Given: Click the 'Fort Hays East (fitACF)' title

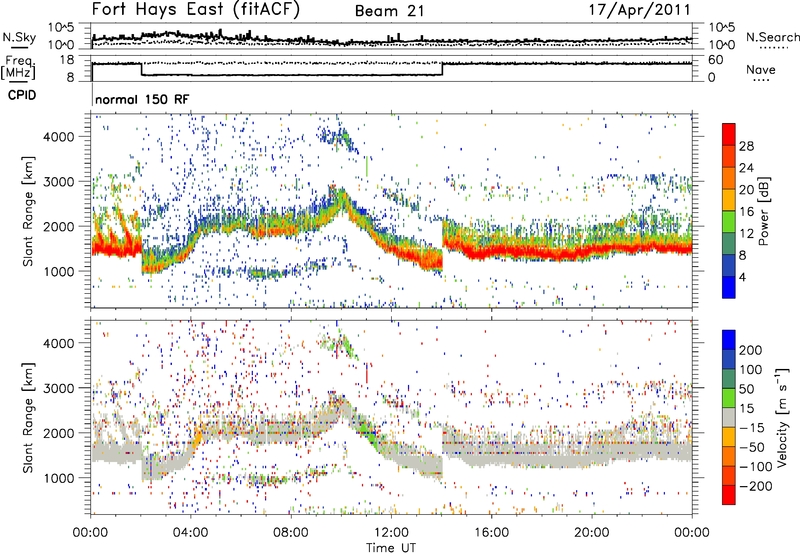Looking at the screenshot, I should pos(196,10).
